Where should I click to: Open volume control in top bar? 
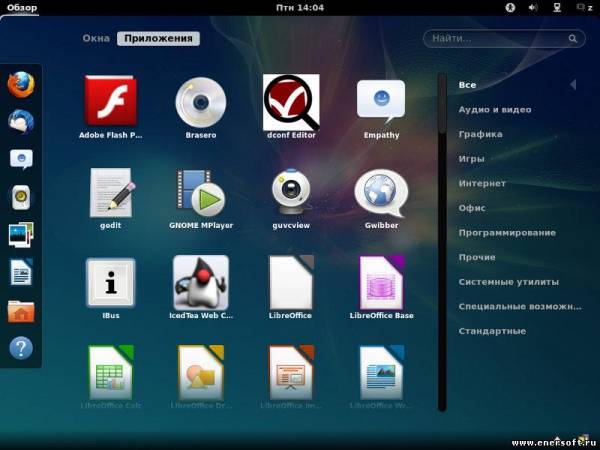coord(533,7)
